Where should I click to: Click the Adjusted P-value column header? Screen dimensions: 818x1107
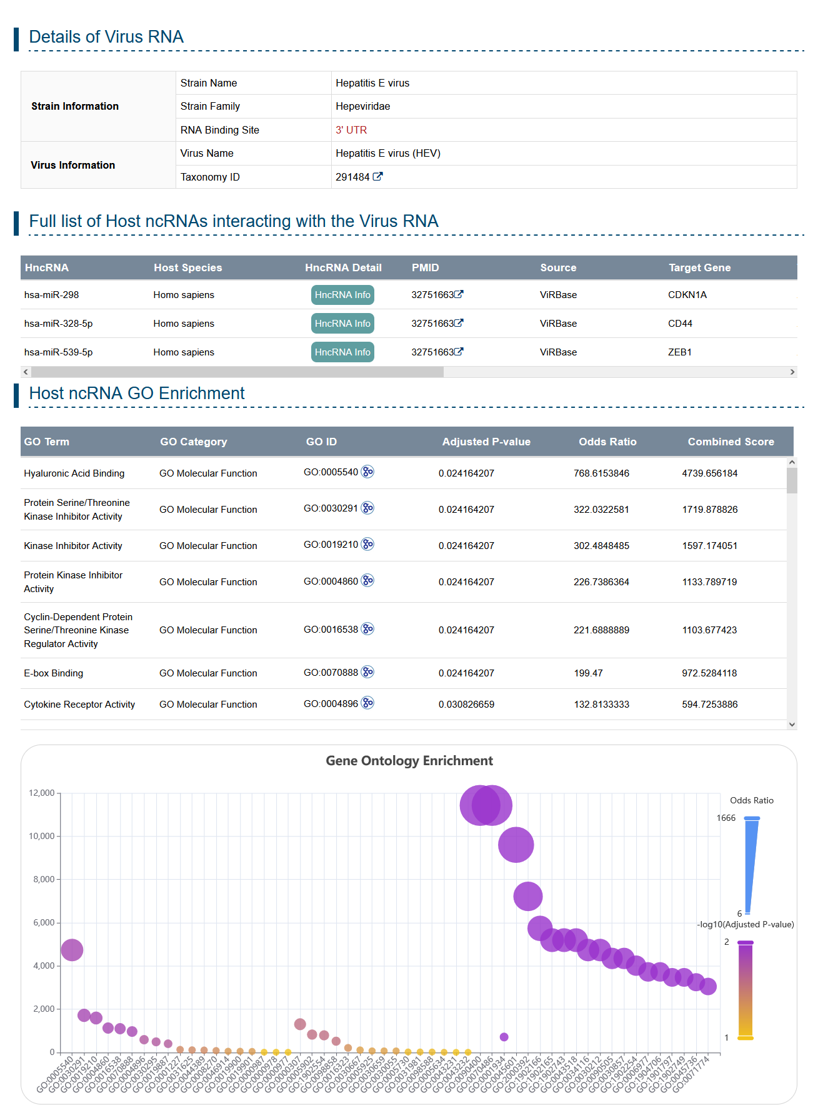486,442
